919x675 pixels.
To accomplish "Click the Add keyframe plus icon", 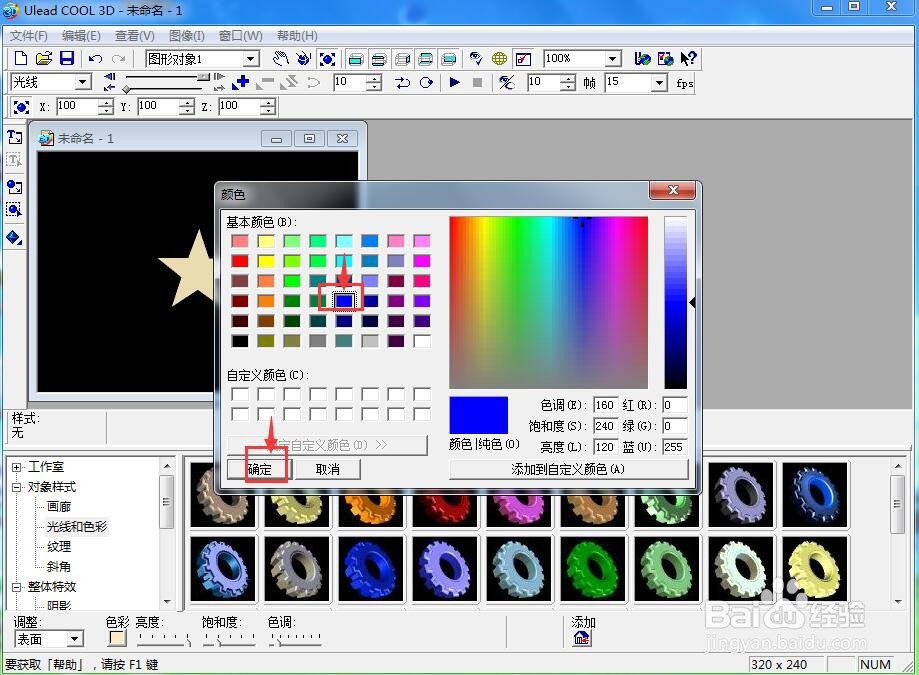I will [240, 83].
